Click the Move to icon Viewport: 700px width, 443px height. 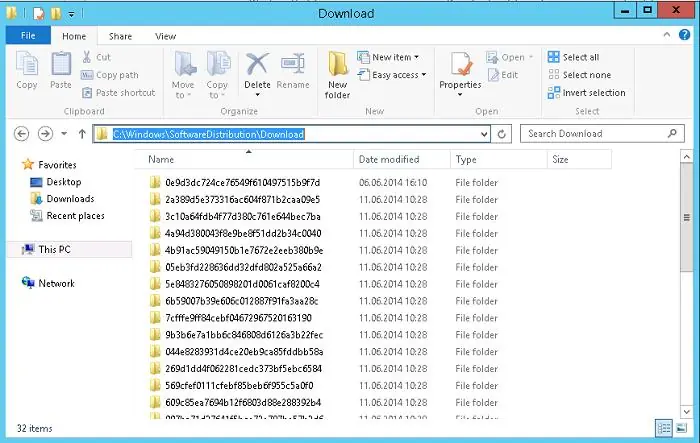[184, 63]
